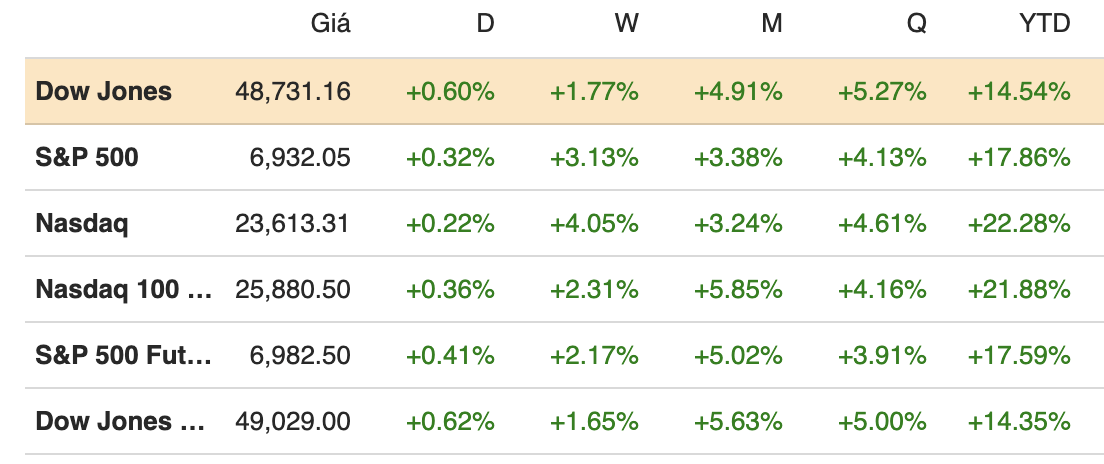Select the bottom Dow Jones … futures row
The height and width of the screenshot is (464, 1104).
[x=120, y=422]
